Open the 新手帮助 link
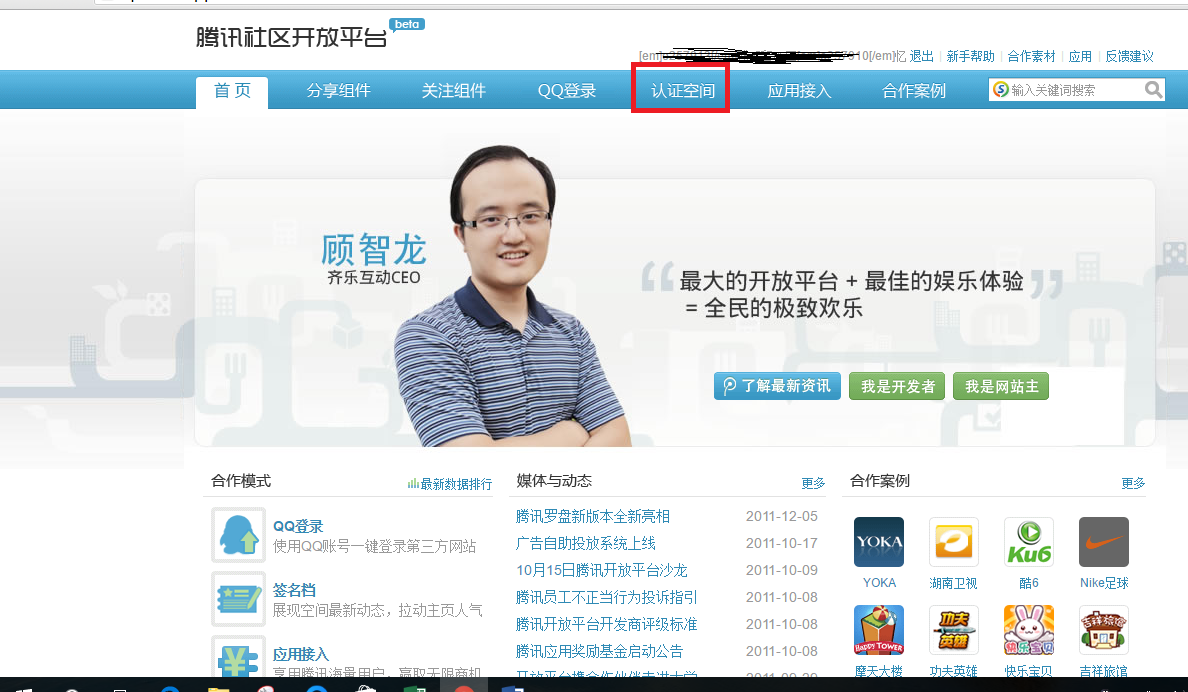This screenshot has height=692, width=1188. point(971,56)
